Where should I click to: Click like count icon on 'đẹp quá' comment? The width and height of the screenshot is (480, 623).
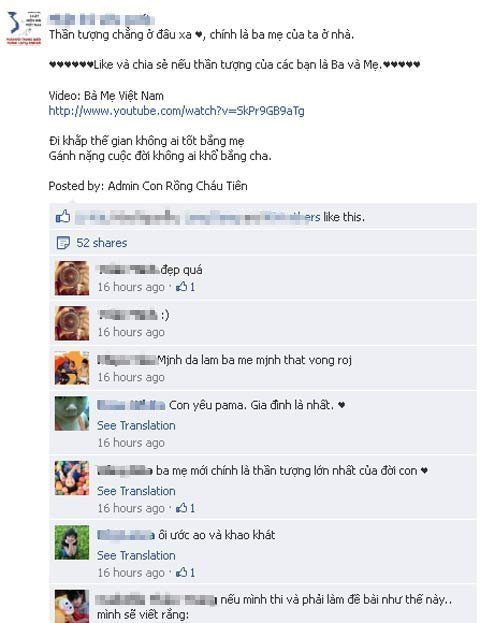coord(186,286)
